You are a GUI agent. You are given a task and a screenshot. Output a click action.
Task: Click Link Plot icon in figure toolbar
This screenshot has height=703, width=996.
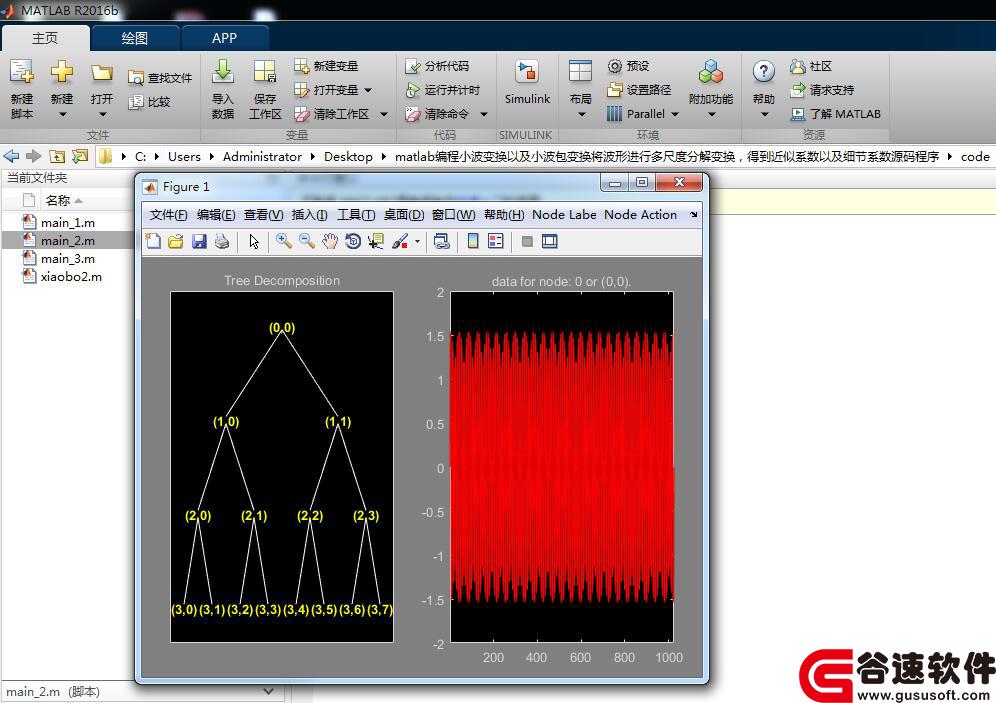click(441, 241)
